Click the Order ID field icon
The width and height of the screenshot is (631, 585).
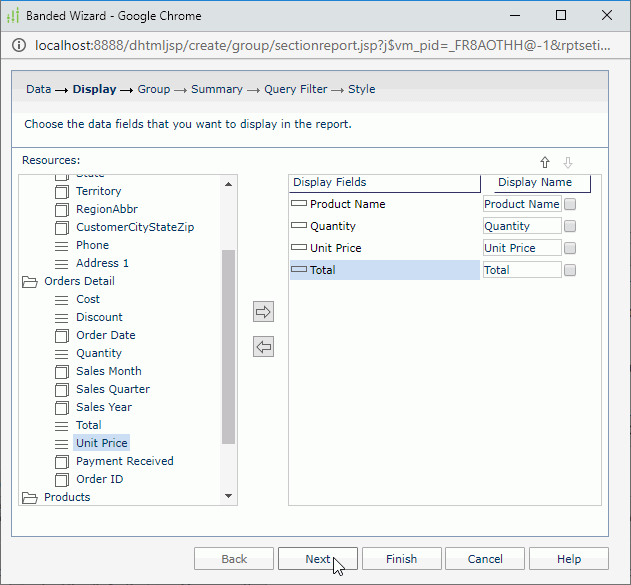click(x=62, y=479)
